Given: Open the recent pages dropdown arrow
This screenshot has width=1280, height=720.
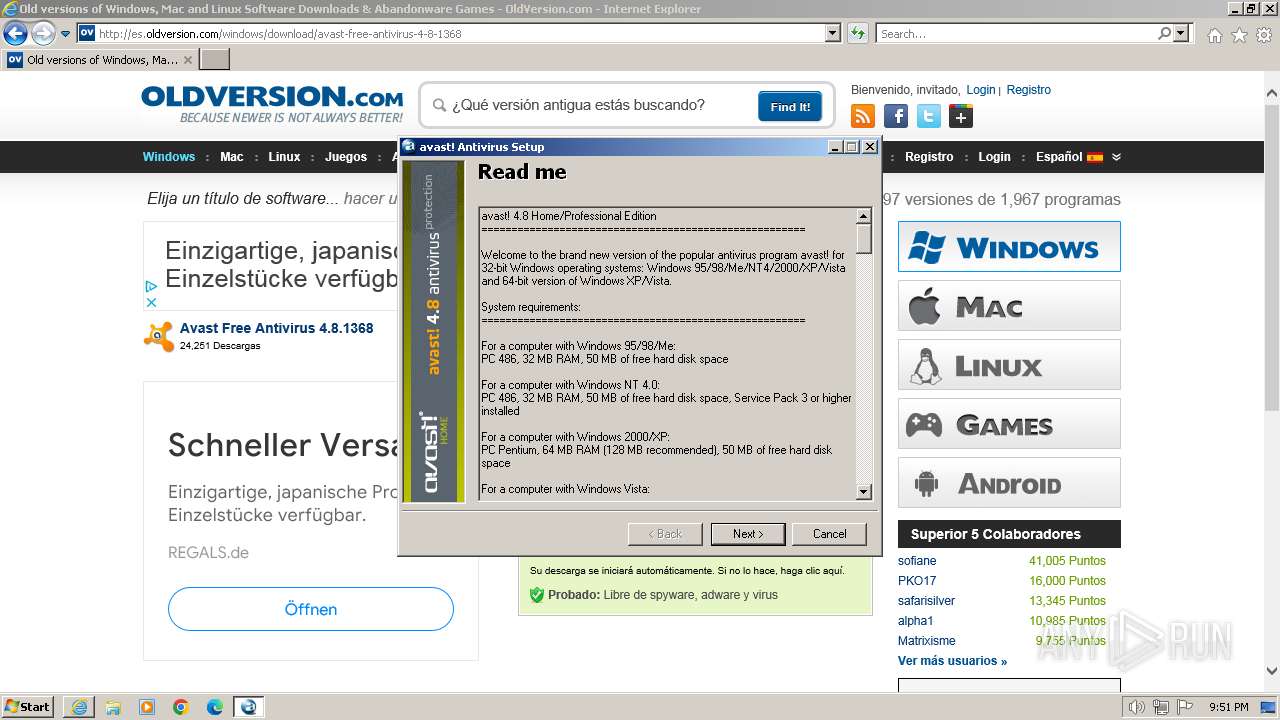Looking at the screenshot, I should [x=65, y=34].
